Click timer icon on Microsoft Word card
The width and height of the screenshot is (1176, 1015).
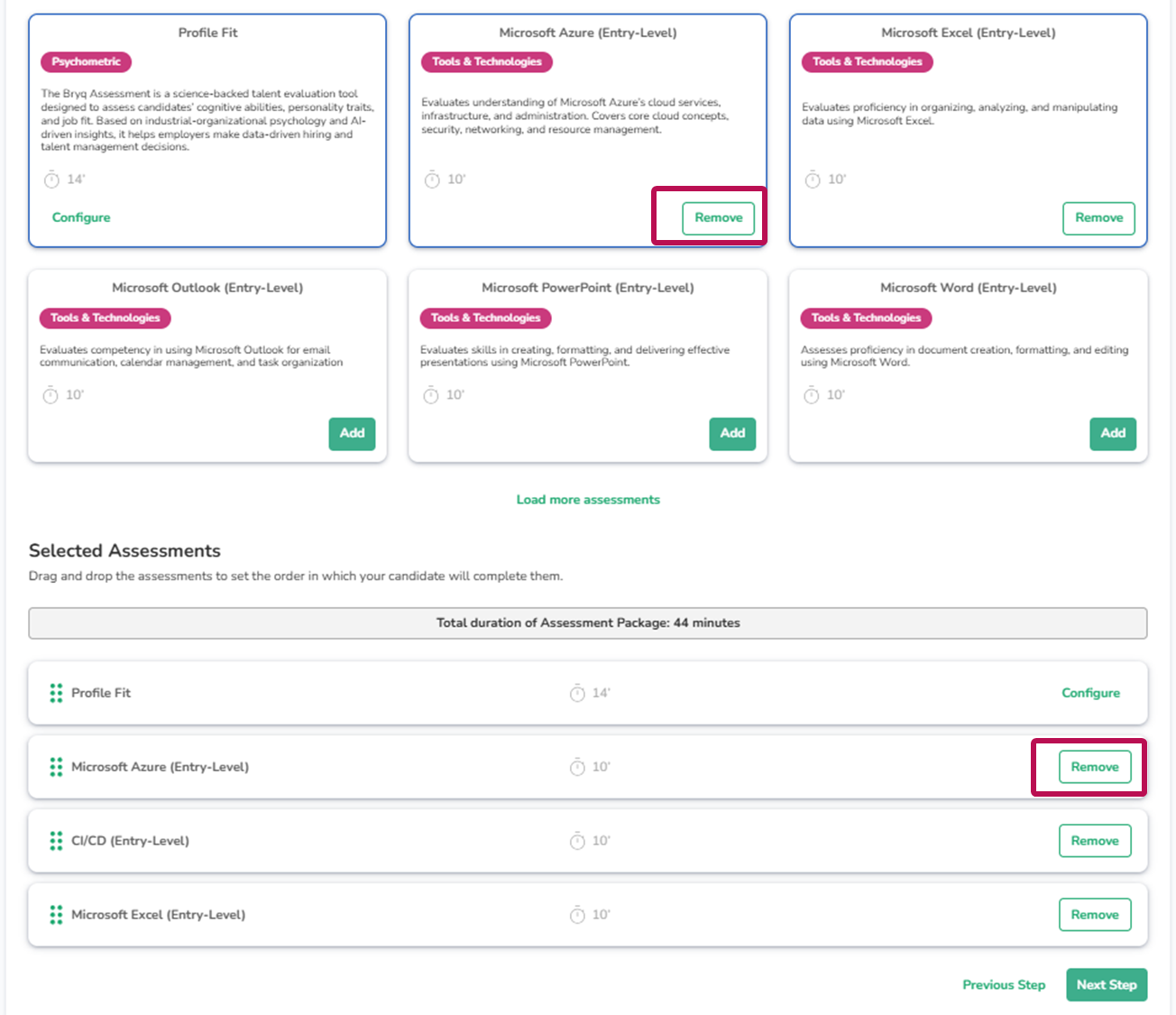click(x=812, y=395)
